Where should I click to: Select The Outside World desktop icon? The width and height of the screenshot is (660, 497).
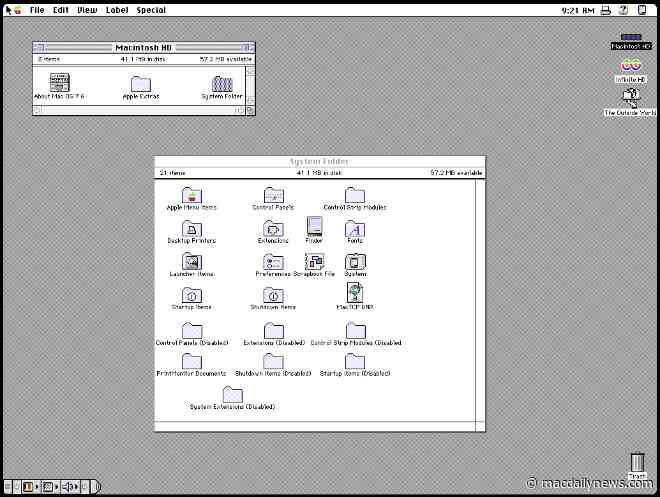click(631, 102)
